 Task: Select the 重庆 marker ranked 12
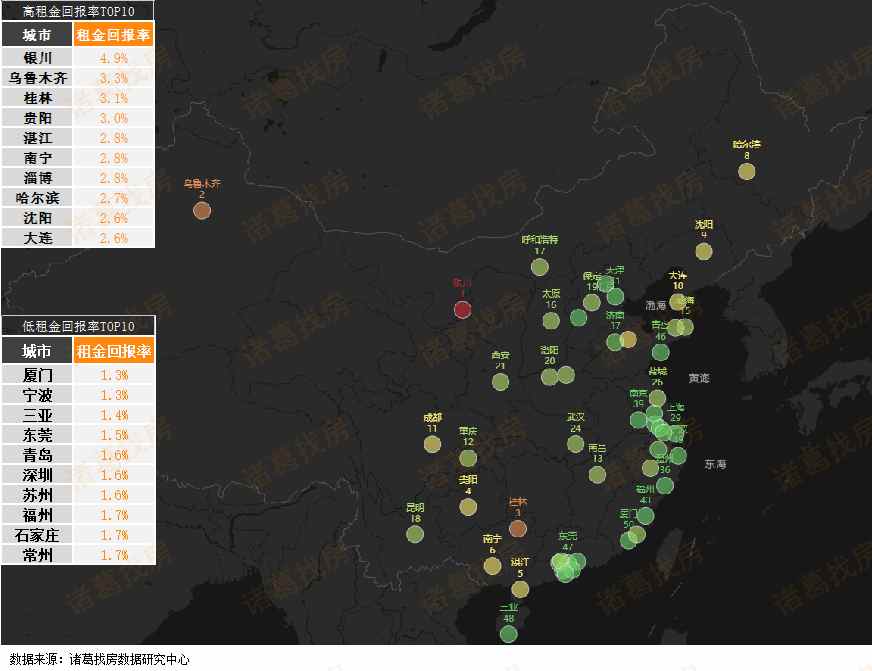pyautogui.click(x=468, y=458)
